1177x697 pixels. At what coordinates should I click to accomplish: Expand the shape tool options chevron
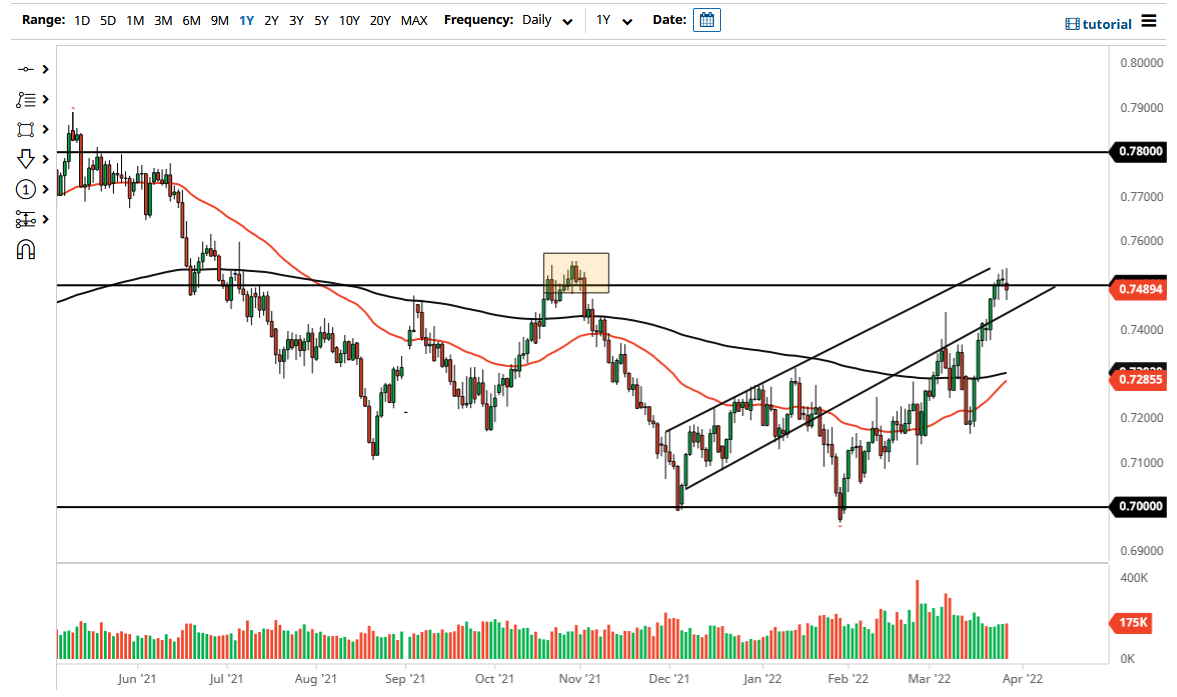coord(45,129)
